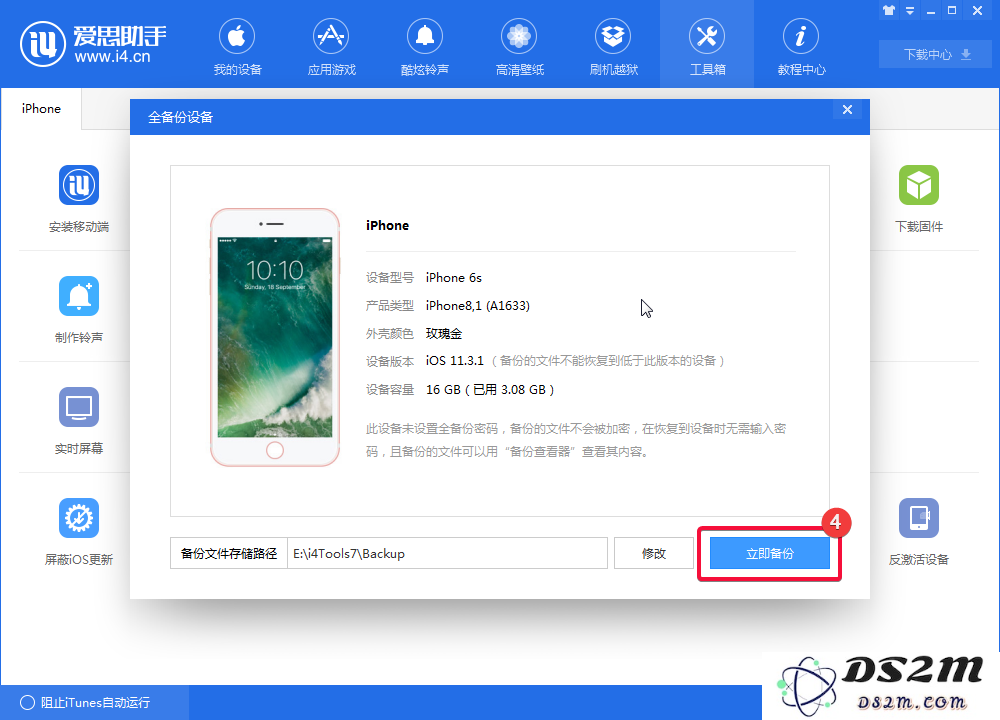The height and width of the screenshot is (720, 1000).
Task: Open 我的设备 (My Device) section
Action: (x=237, y=47)
